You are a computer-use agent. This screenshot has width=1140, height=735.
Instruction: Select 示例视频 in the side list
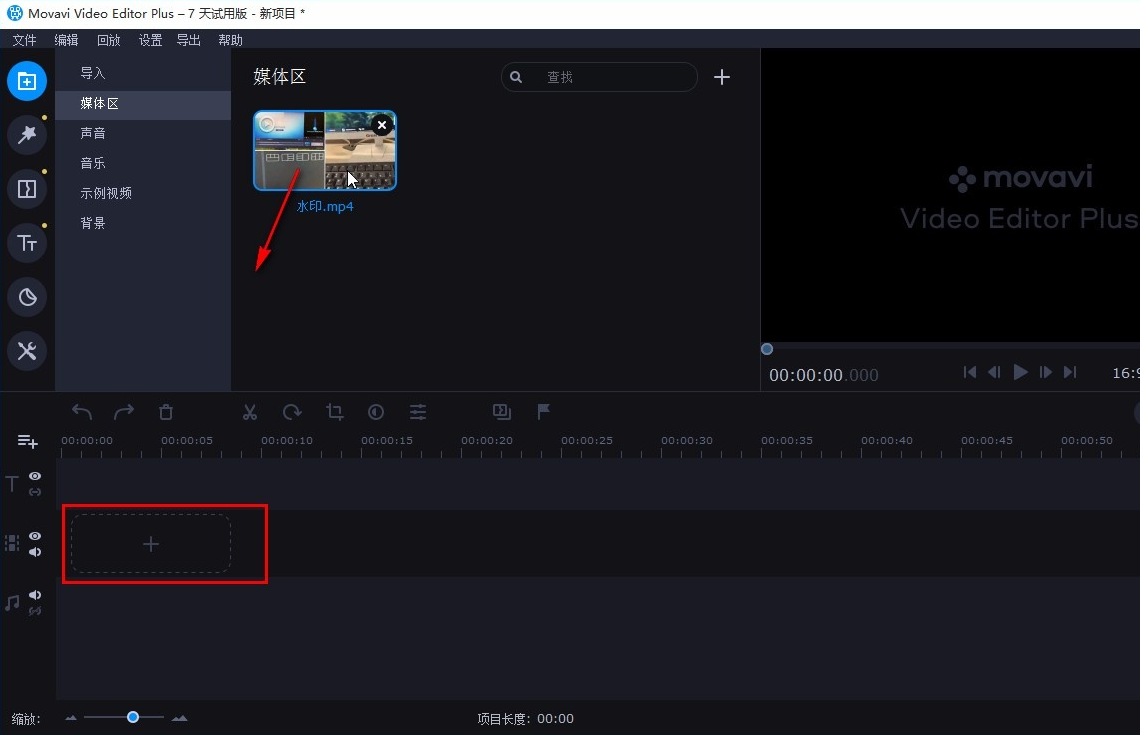pyautogui.click(x=143, y=193)
